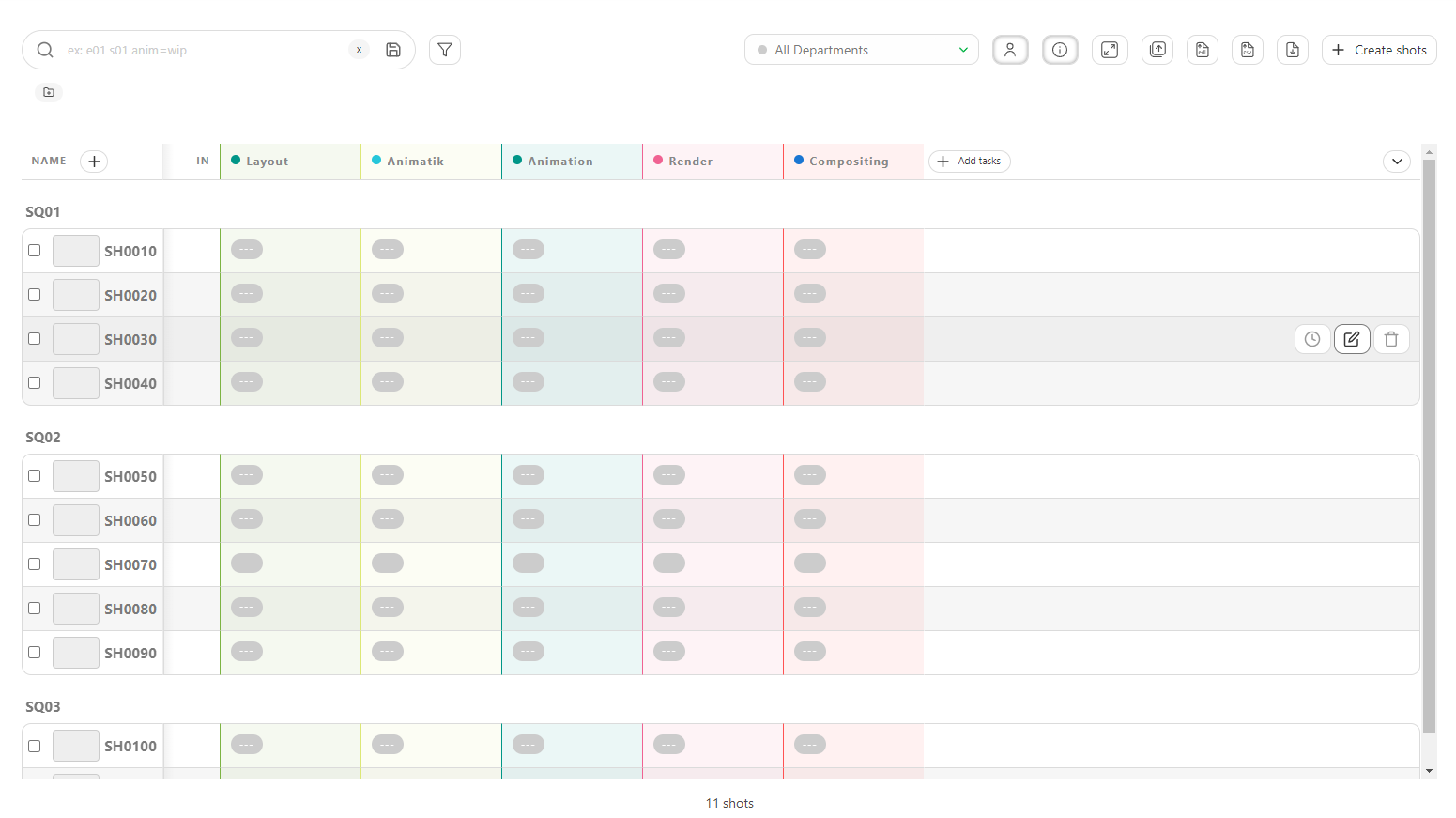Open the All Departments dropdown
Image resolution: width=1456 pixels, height=818 pixels.
862,50
